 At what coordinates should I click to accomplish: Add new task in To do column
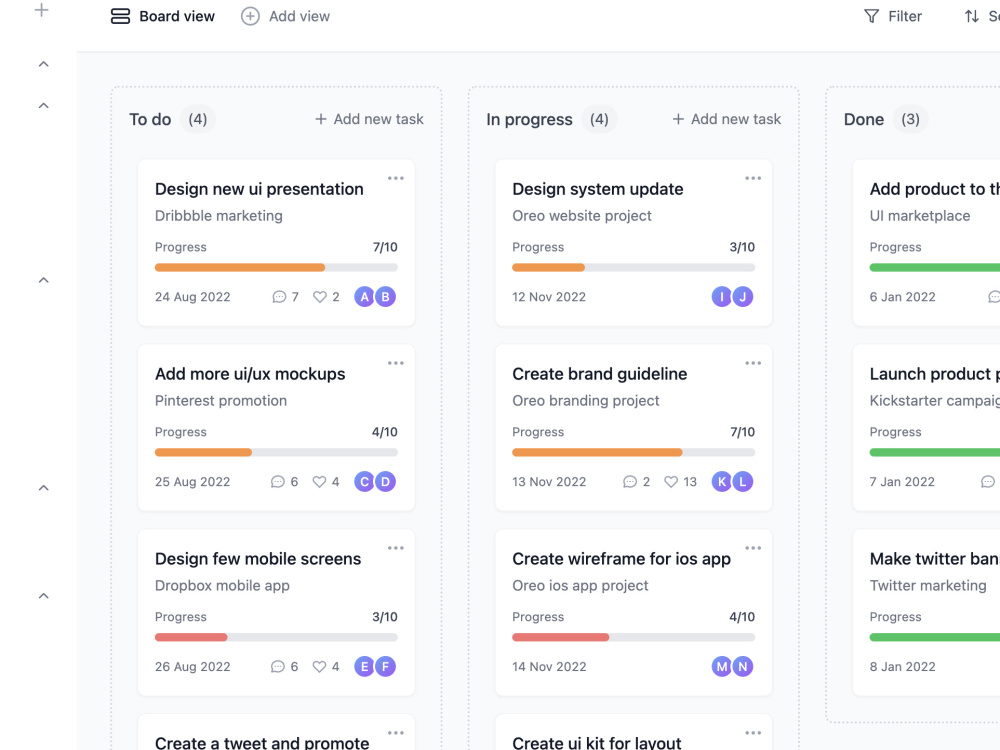click(369, 119)
